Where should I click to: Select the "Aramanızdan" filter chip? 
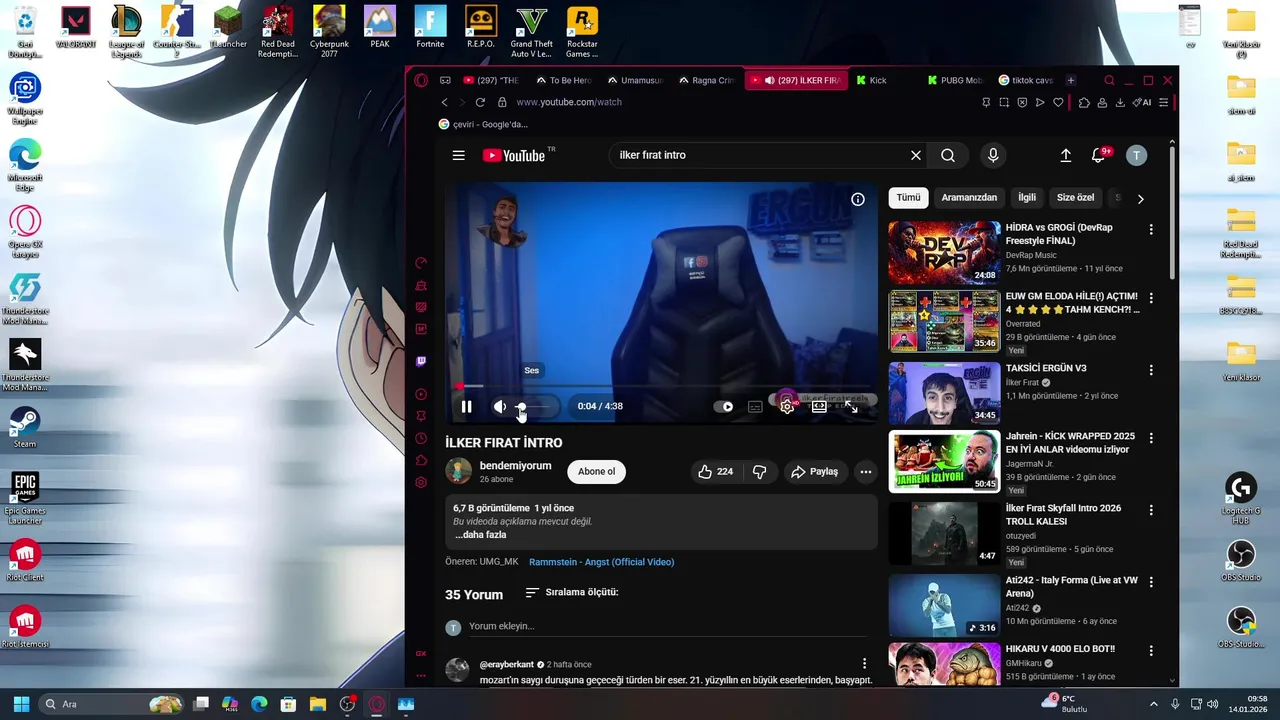coord(969,198)
